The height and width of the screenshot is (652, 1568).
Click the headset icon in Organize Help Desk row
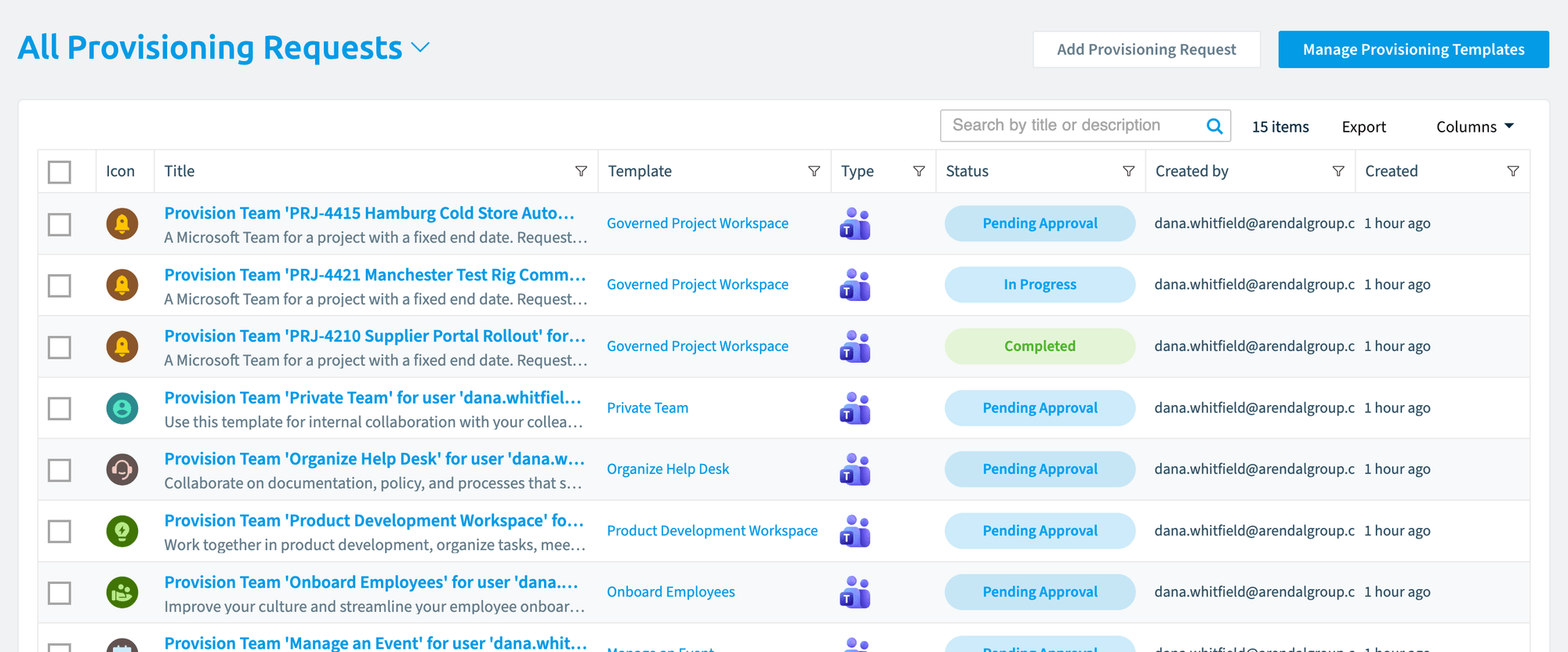coord(122,469)
